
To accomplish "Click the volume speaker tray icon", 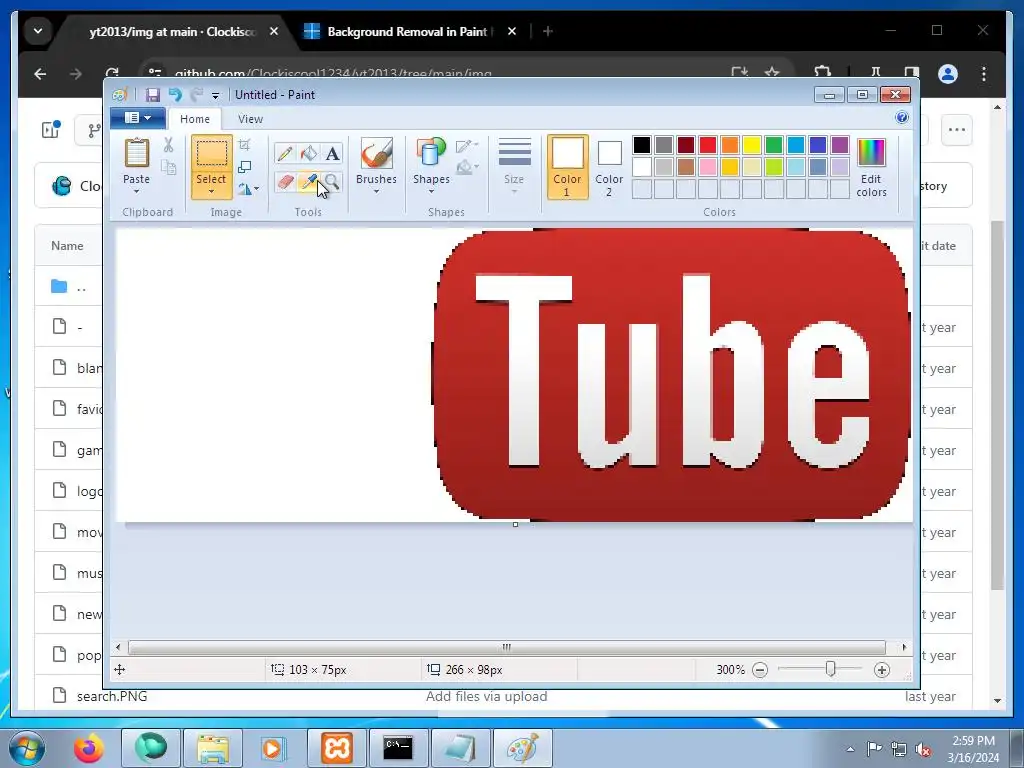I will (923, 749).
